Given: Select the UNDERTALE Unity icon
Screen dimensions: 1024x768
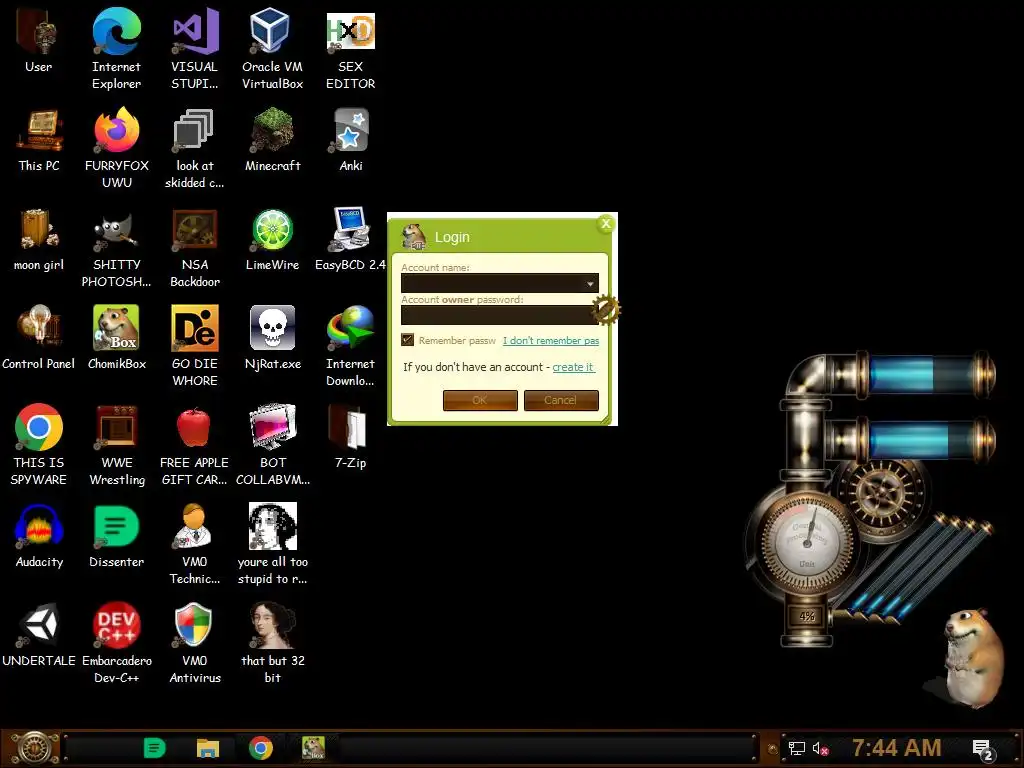Looking at the screenshot, I should (x=39, y=635).
